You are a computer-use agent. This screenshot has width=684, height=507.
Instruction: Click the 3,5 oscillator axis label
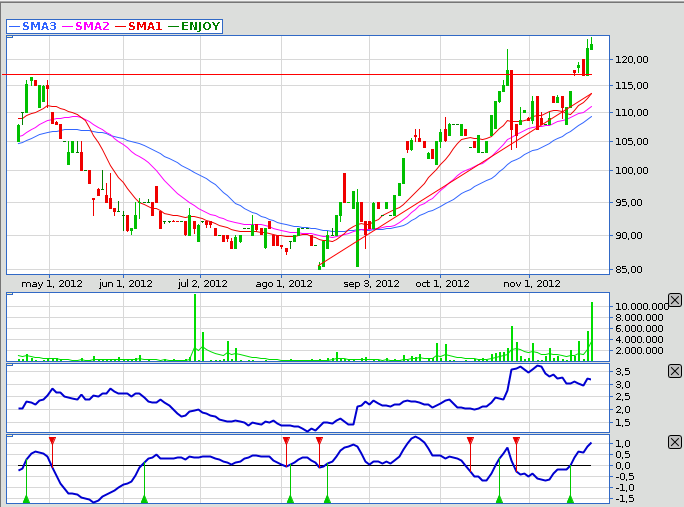pos(622,372)
